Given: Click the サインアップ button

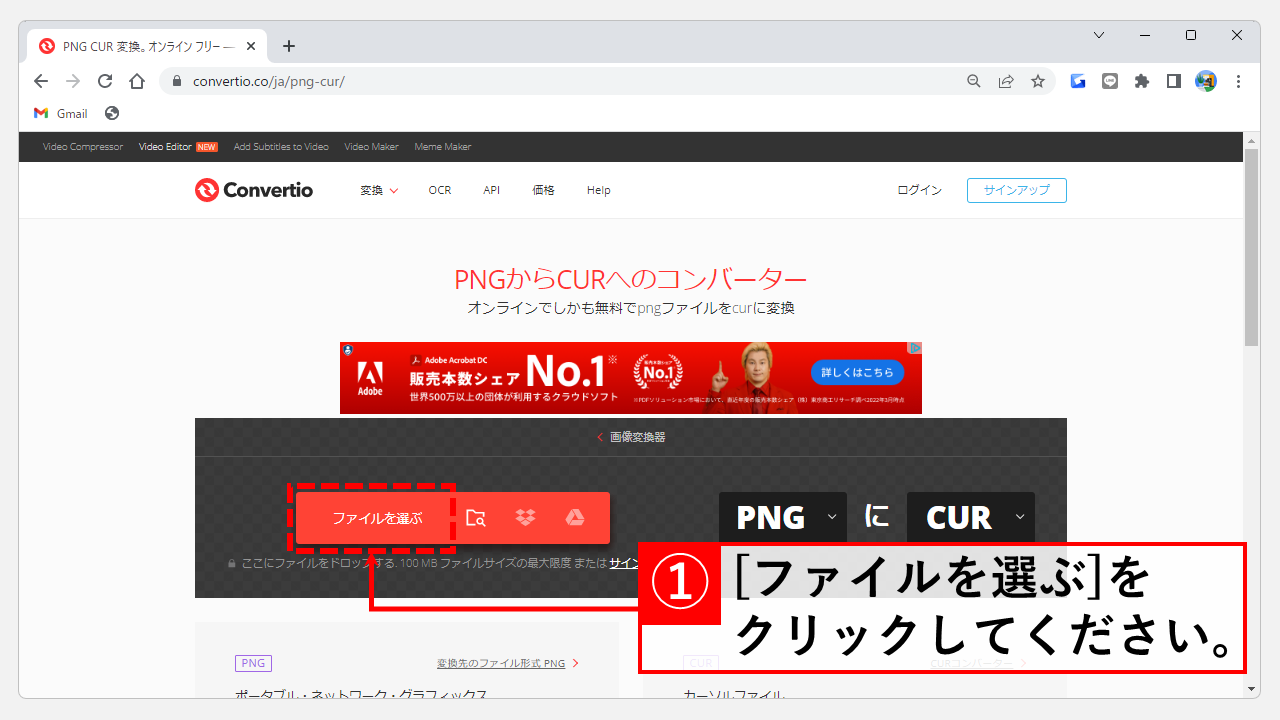Looking at the screenshot, I should [1016, 190].
